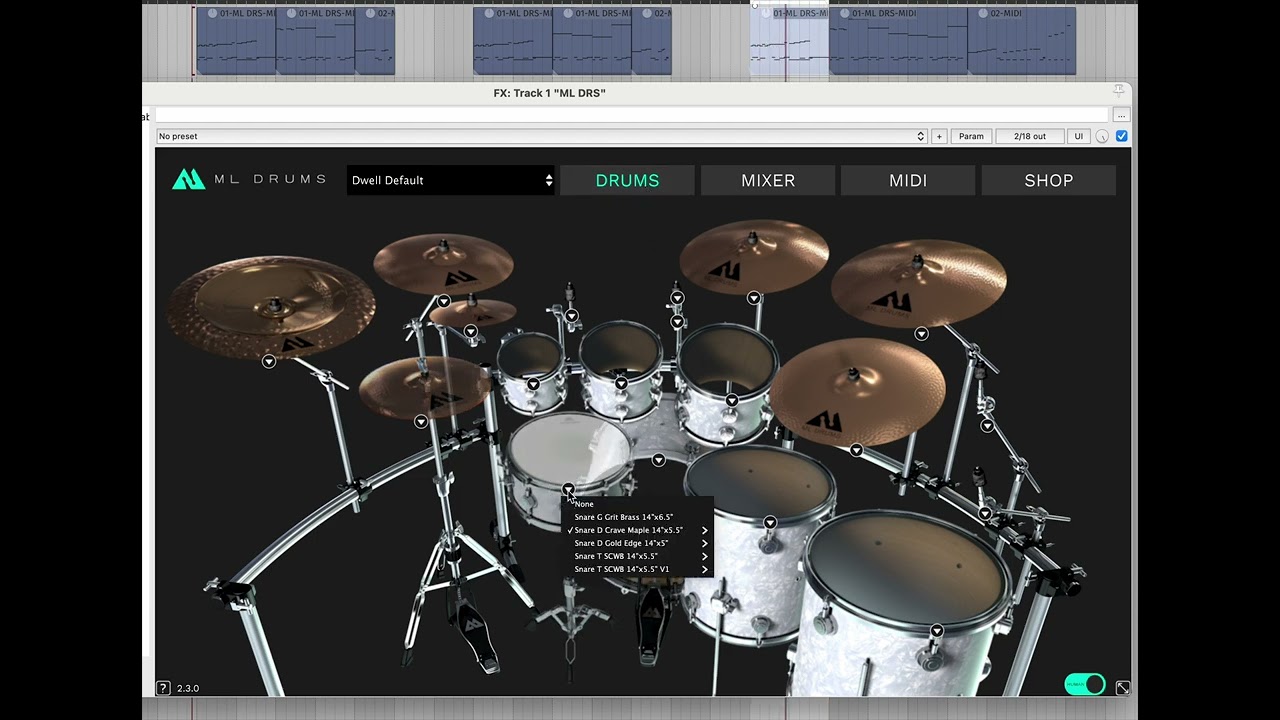
Task: Click the snare drum selector arrow
Action: click(568, 489)
